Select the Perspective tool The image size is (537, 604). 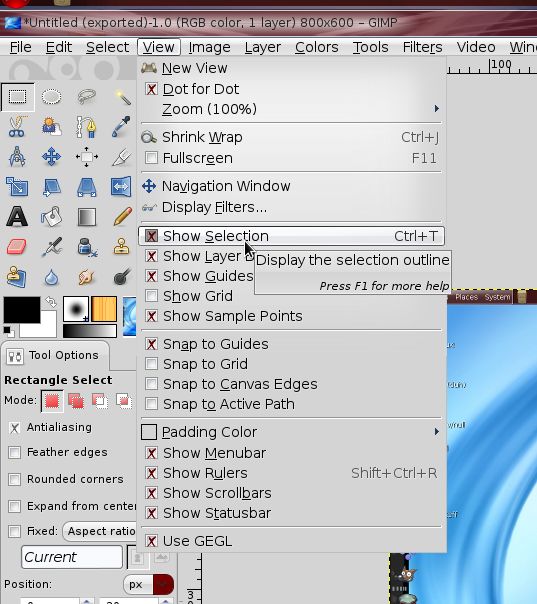[86, 187]
